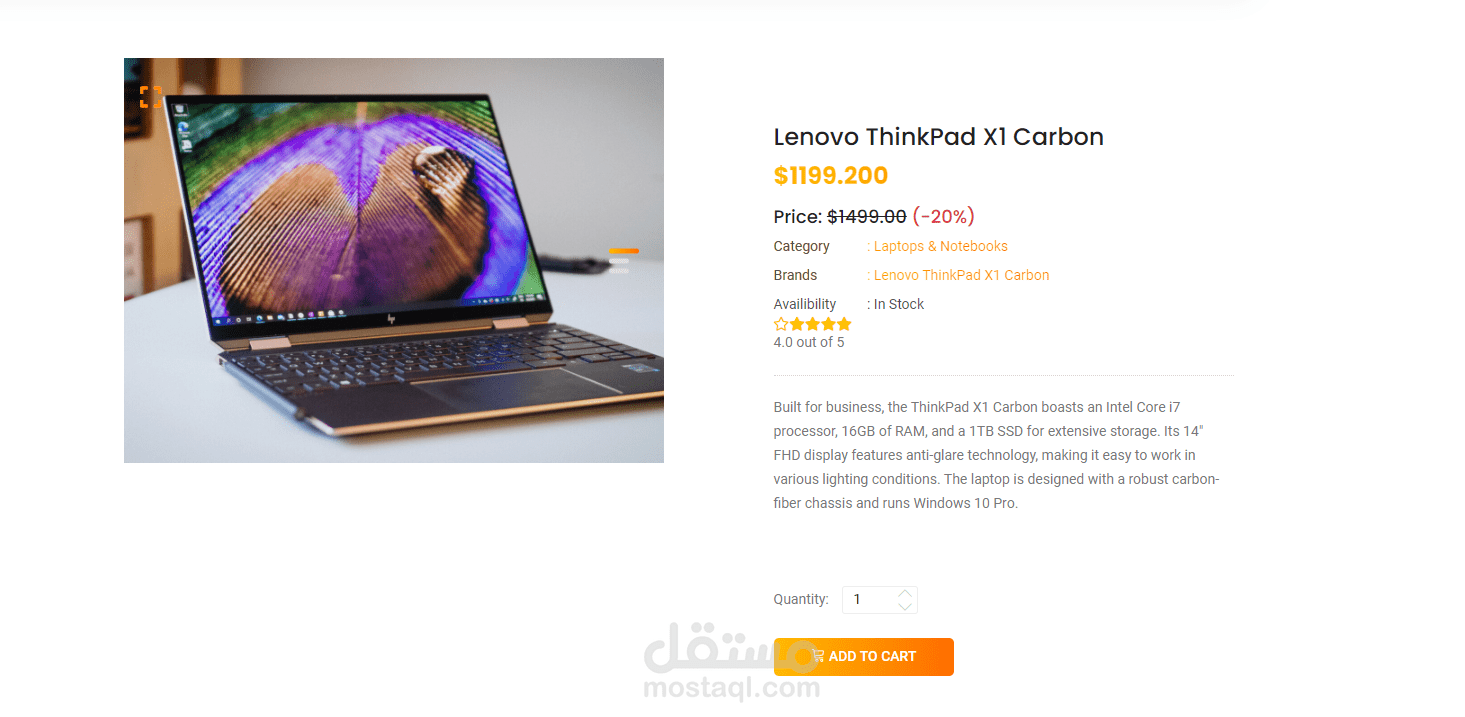Viewport: 1465px width, 717px height.
Task: Click the cart icon in Add to Cart
Action: click(817, 656)
